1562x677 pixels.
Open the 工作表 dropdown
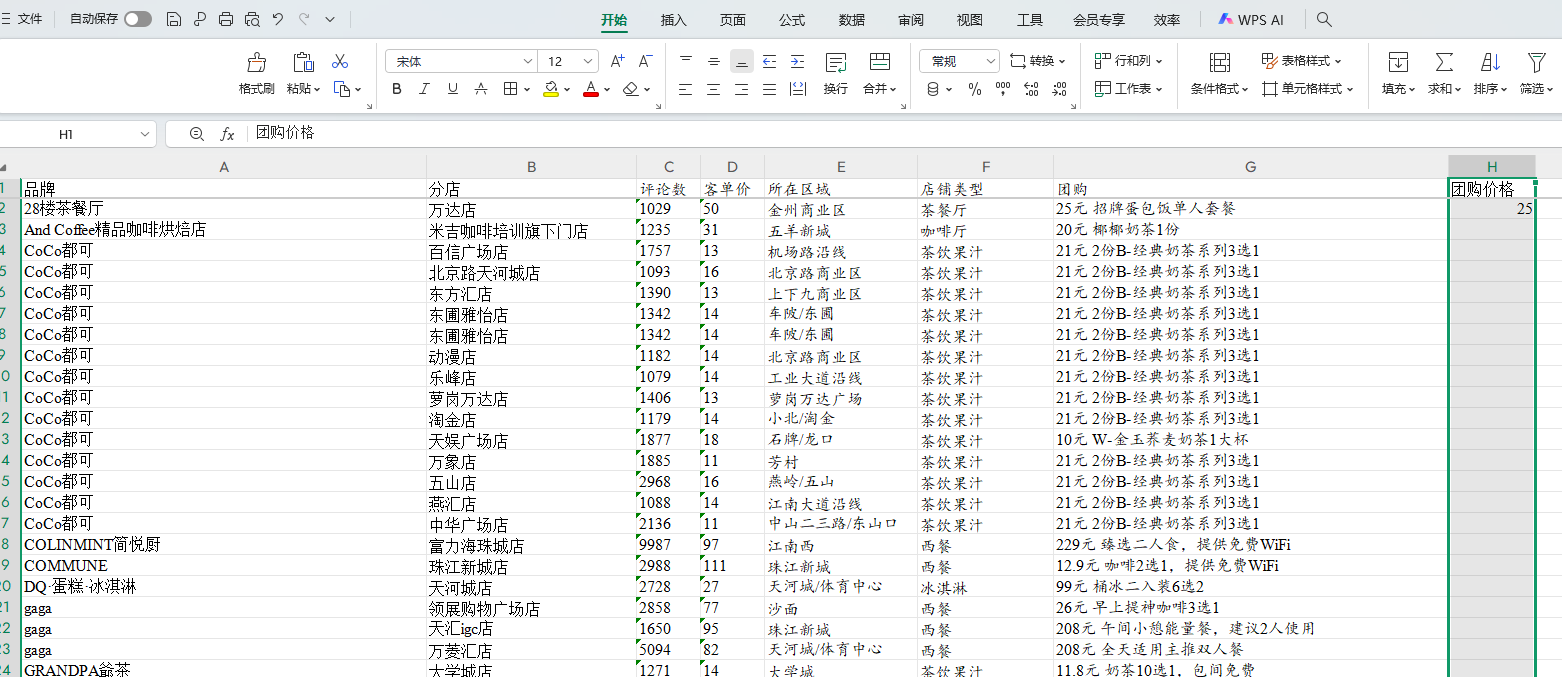[x=1129, y=89]
